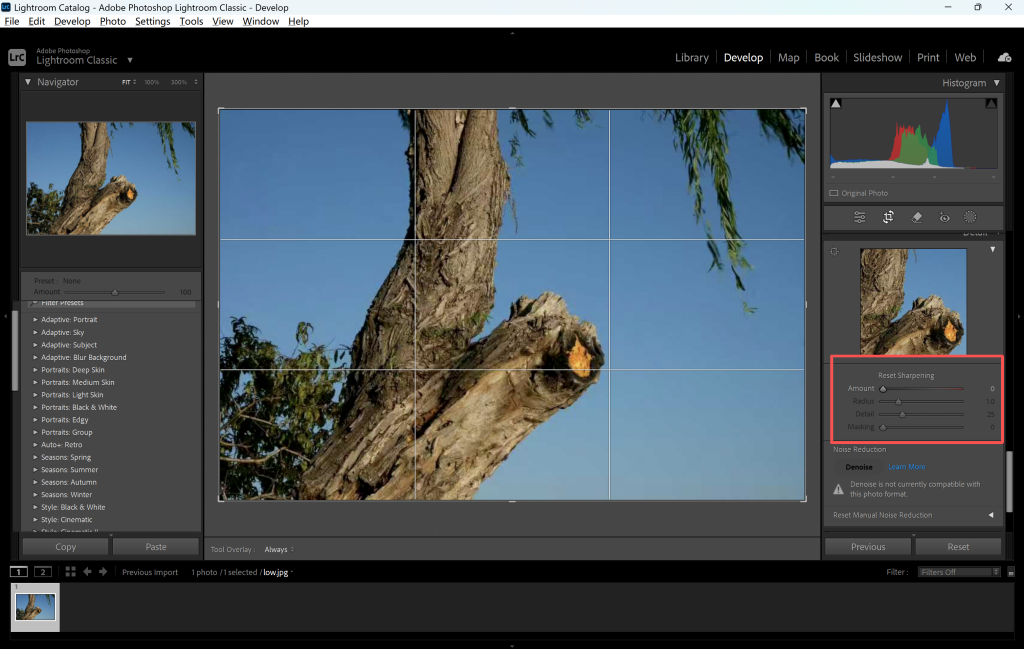The height and width of the screenshot is (649, 1024).
Task: Open the Tool Overlay Always dropdown
Action: coord(280,550)
